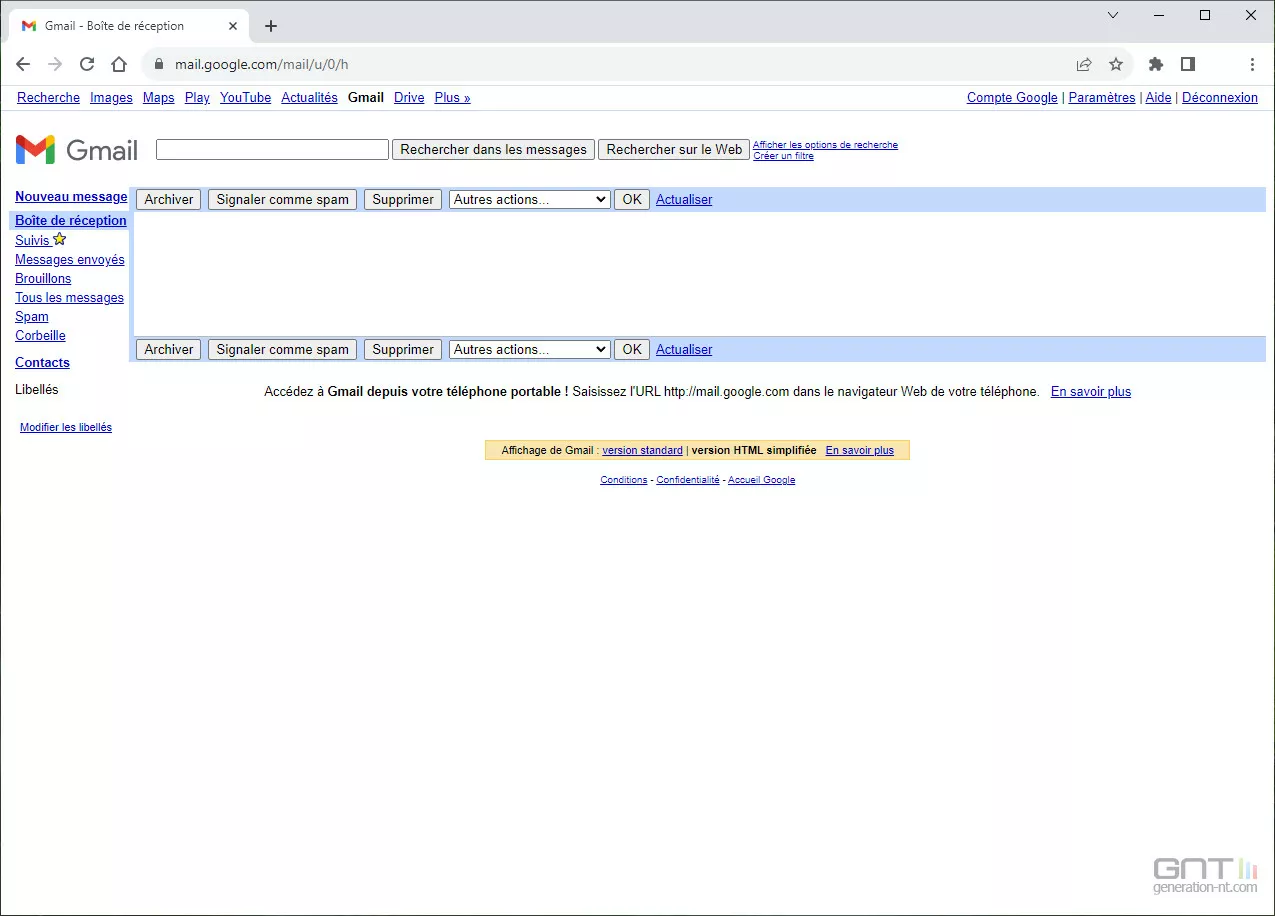
Task: Click the message search text field
Action: pyautogui.click(x=272, y=149)
